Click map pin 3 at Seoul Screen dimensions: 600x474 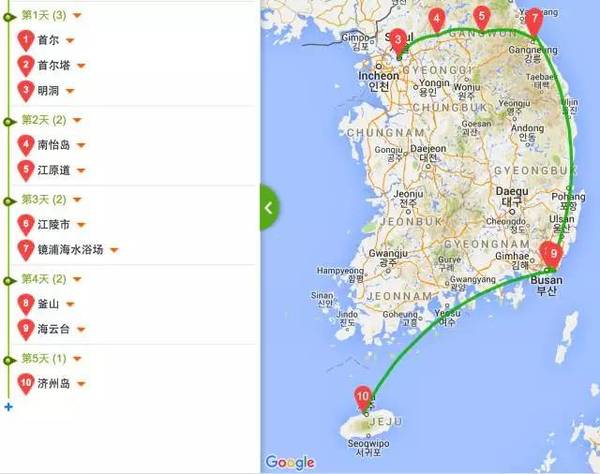[398, 41]
